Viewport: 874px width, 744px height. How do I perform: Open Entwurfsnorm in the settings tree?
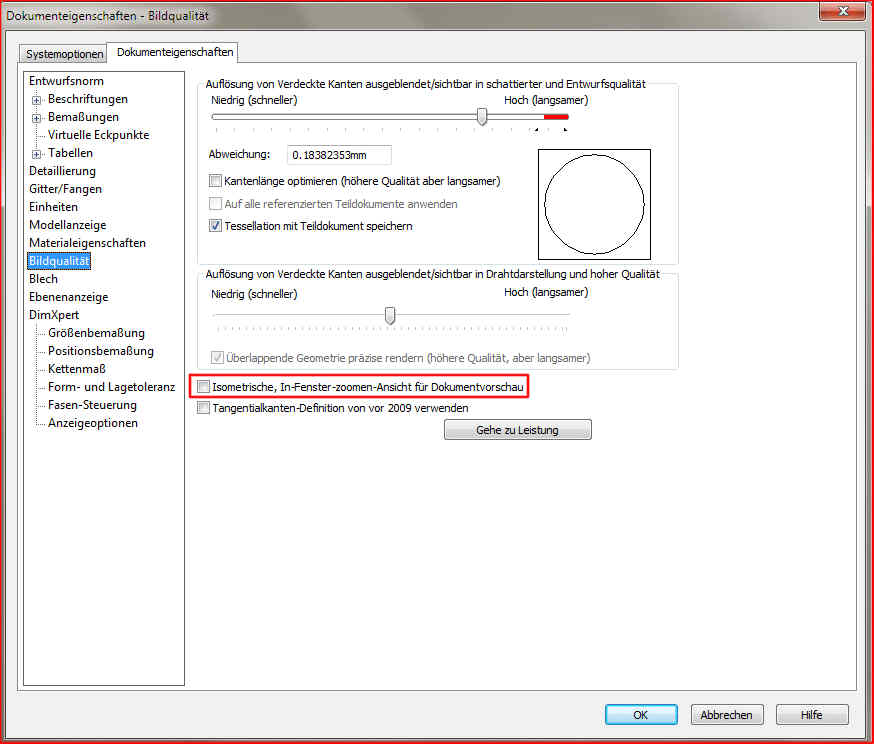[66, 81]
